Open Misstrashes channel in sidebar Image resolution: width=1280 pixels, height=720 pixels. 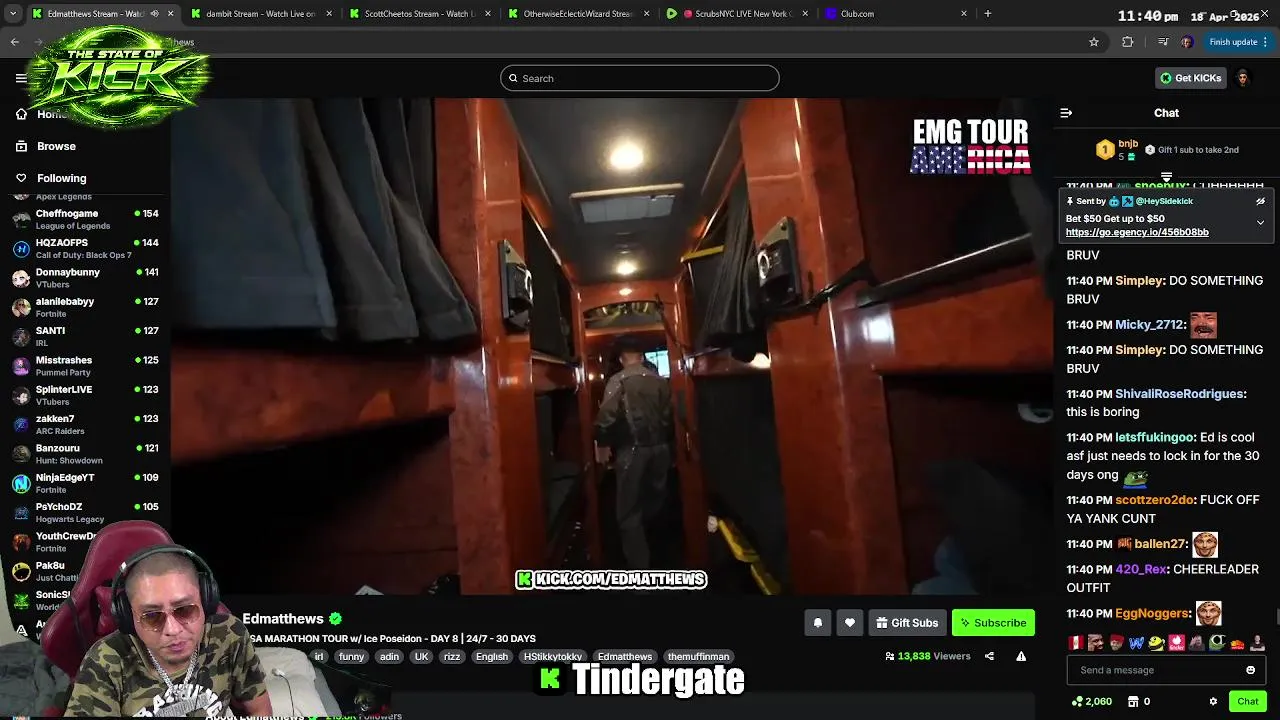tap(85, 366)
